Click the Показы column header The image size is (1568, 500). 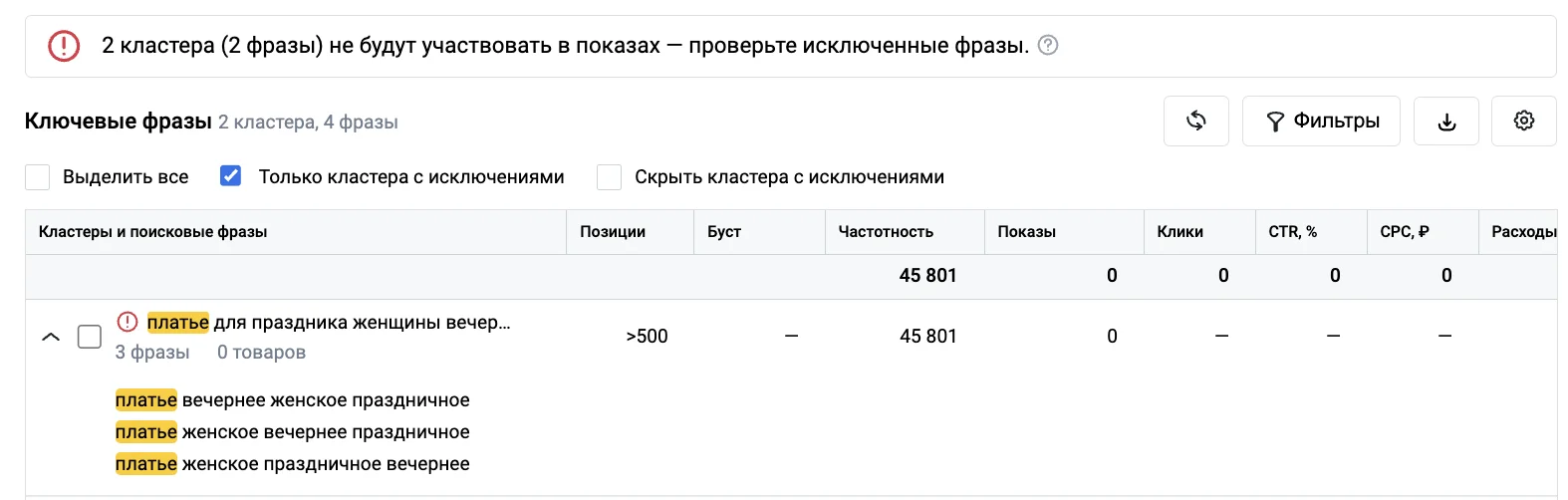coord(1027,232)
